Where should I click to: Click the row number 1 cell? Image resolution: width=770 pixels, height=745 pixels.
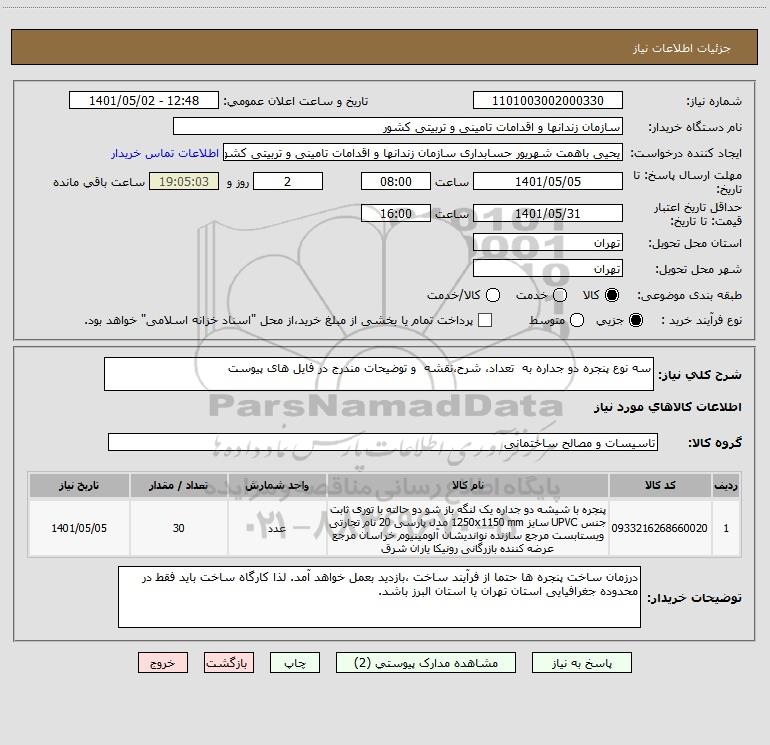[726, 528]
